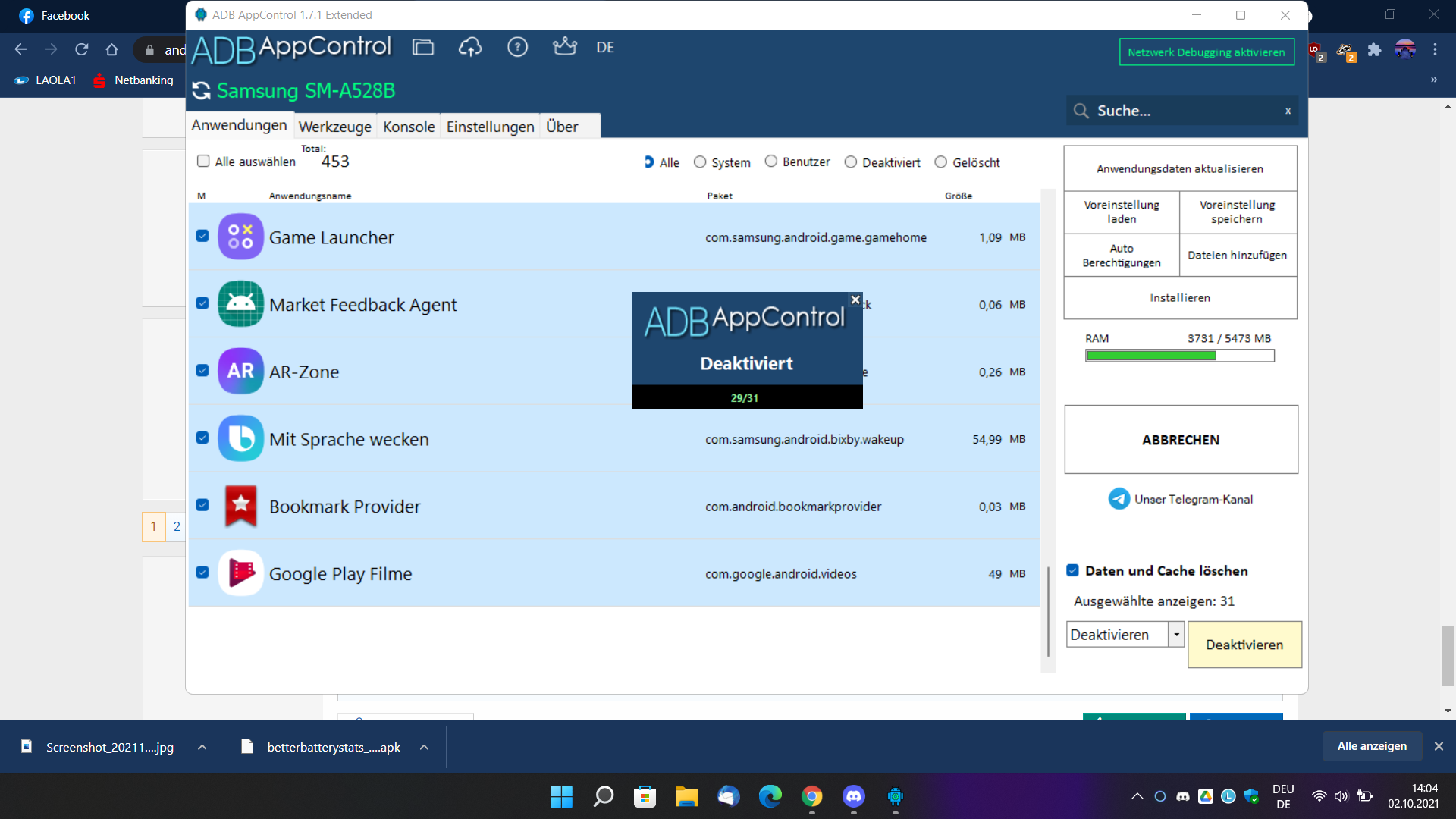
Task: Expand Chrome bookmarks overflow chevron
Action: tap(1434, 80)
